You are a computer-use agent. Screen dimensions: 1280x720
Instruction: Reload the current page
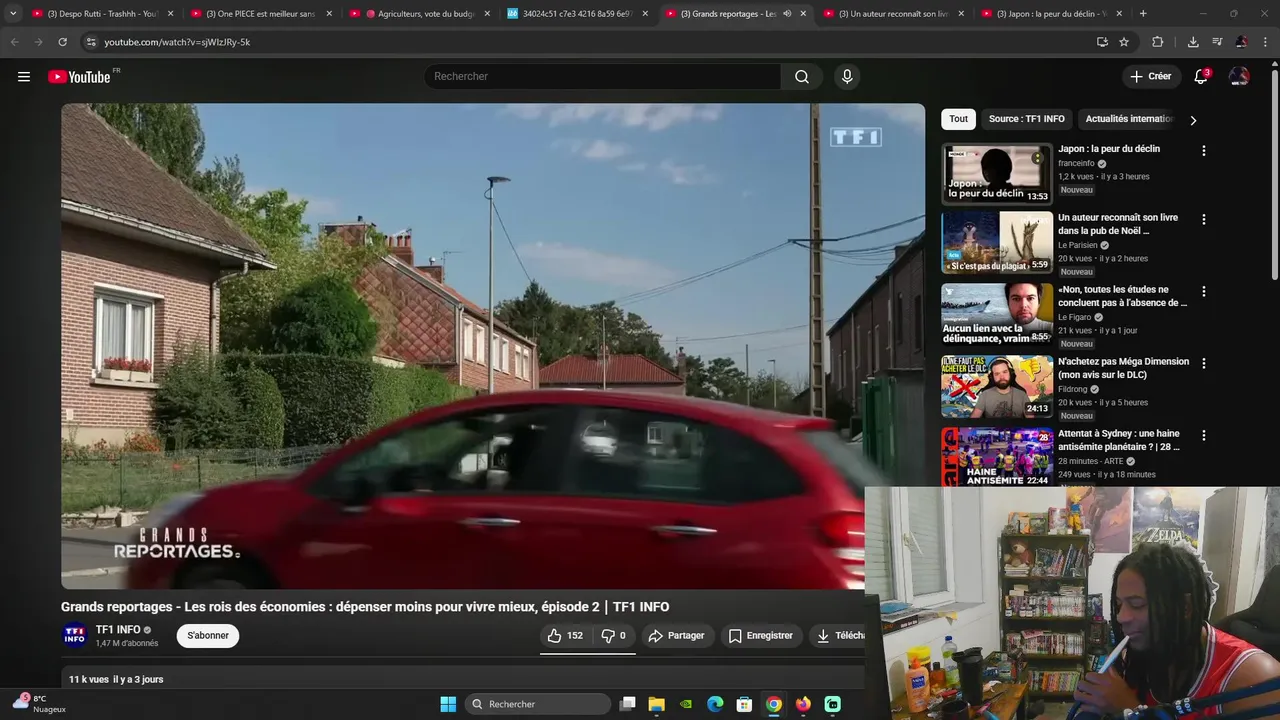click(62, 42)
